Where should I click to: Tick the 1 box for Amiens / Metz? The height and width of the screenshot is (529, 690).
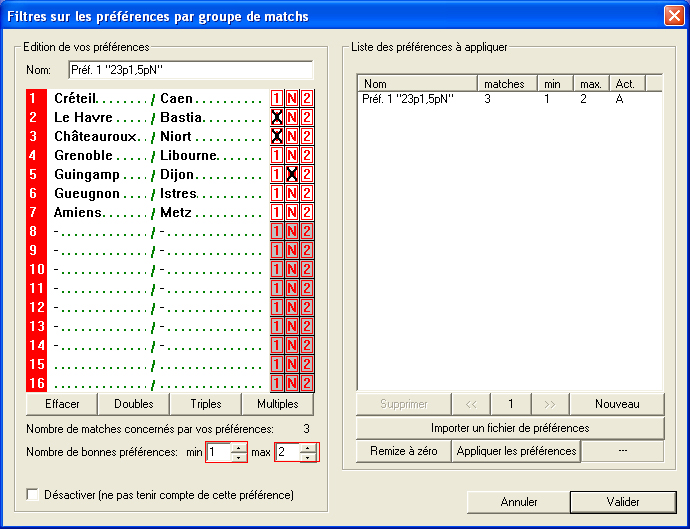pyautogui.click(x=276, y=212)
